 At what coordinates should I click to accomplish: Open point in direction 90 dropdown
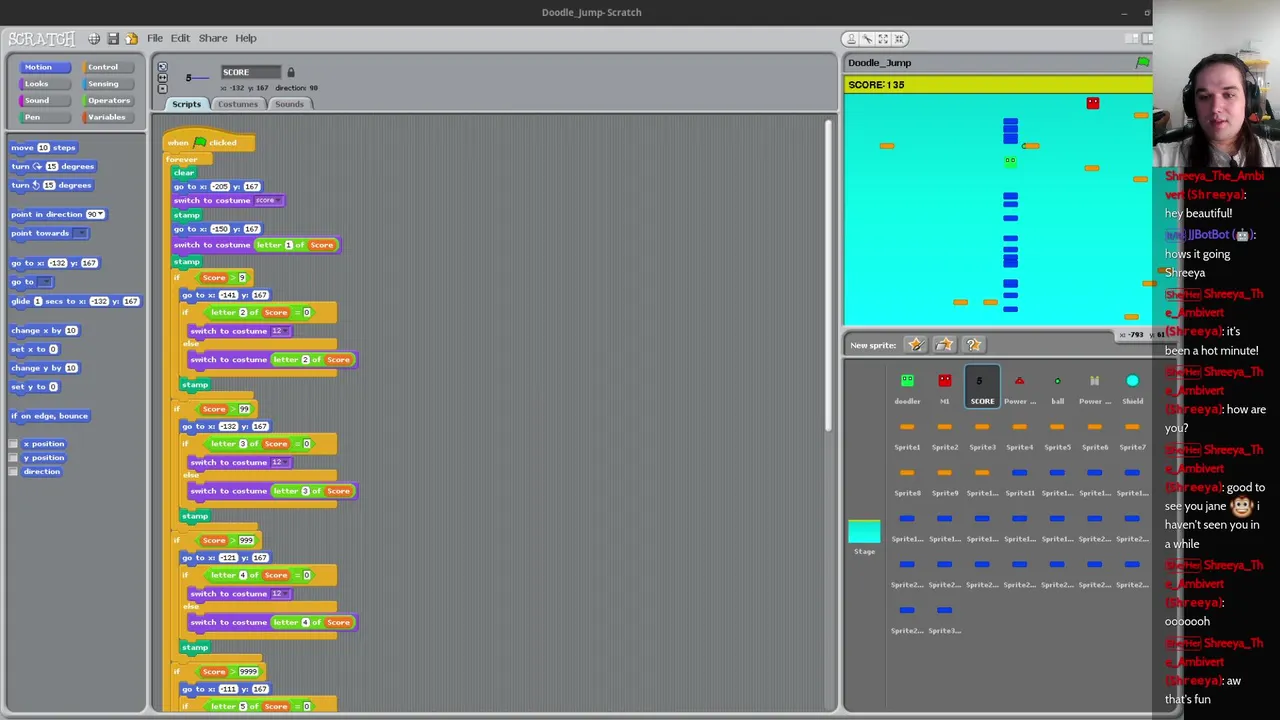[x=101, y=215]
